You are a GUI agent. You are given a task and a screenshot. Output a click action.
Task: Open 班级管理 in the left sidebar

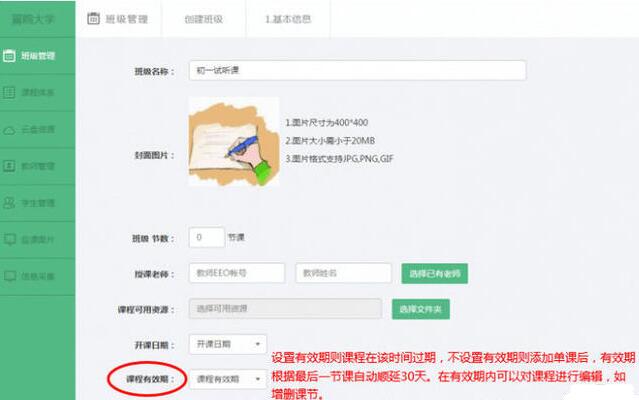tap(35, 56)
